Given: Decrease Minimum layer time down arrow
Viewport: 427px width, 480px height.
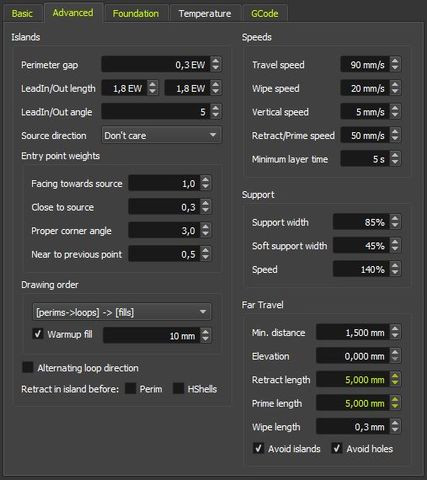Looking at the screenshot, I should (395, 162).
